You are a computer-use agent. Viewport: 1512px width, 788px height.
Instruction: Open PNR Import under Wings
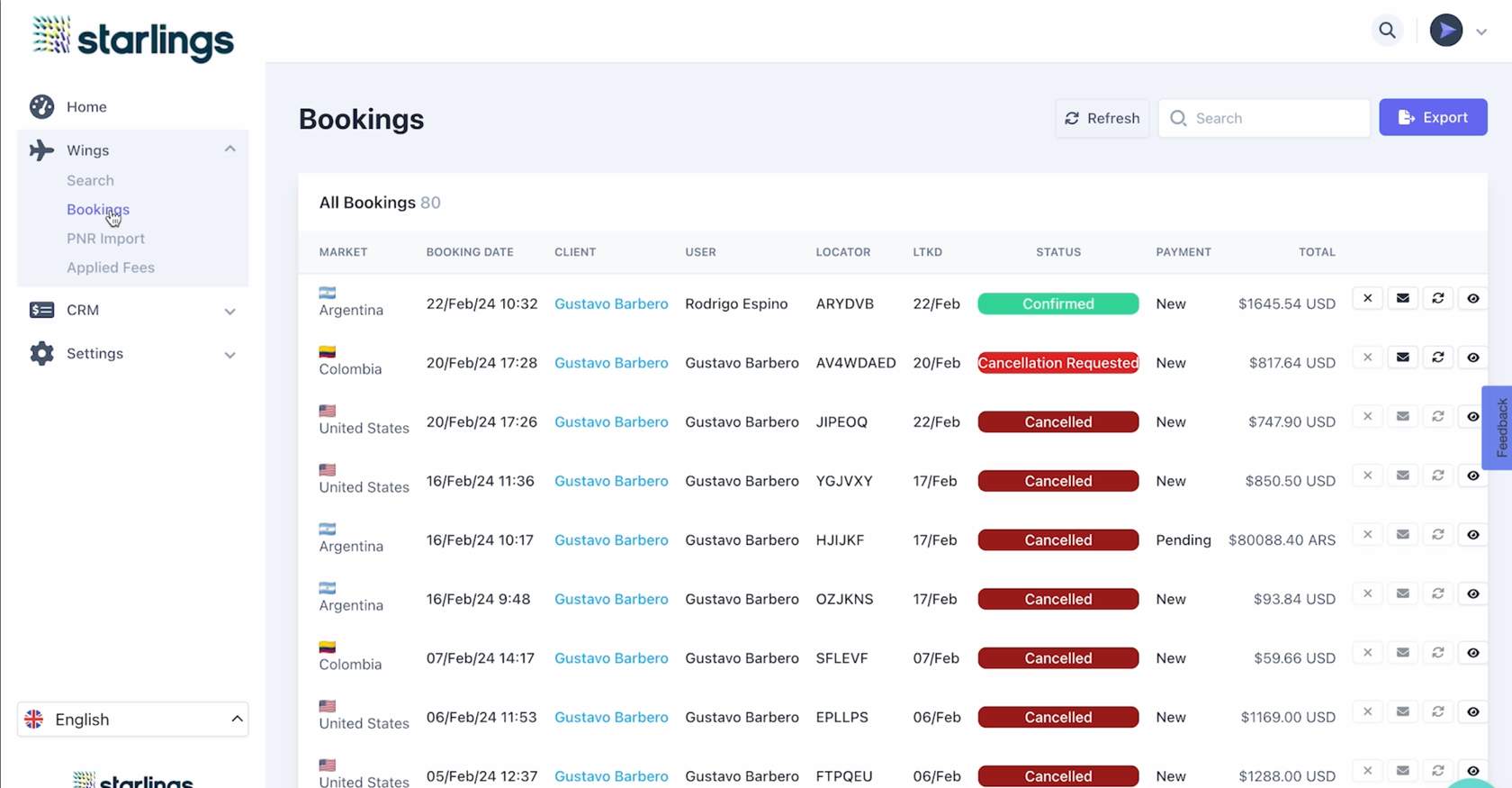pyautogui.click(x=105, y=239)
